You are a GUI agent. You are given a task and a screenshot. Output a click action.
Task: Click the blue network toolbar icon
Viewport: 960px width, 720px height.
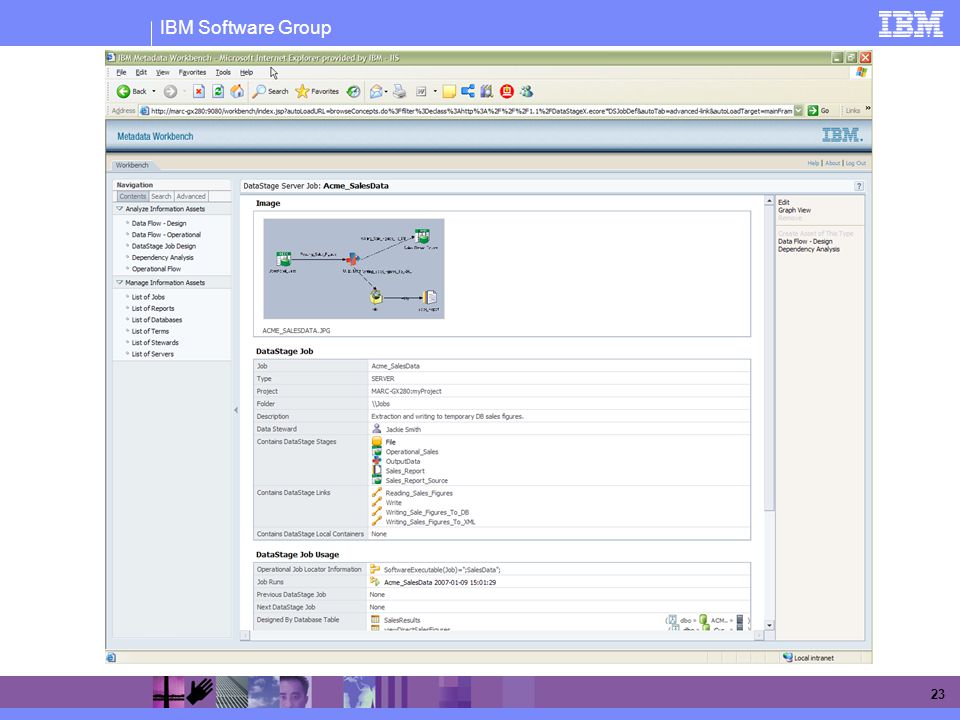[x=468, y=91]
